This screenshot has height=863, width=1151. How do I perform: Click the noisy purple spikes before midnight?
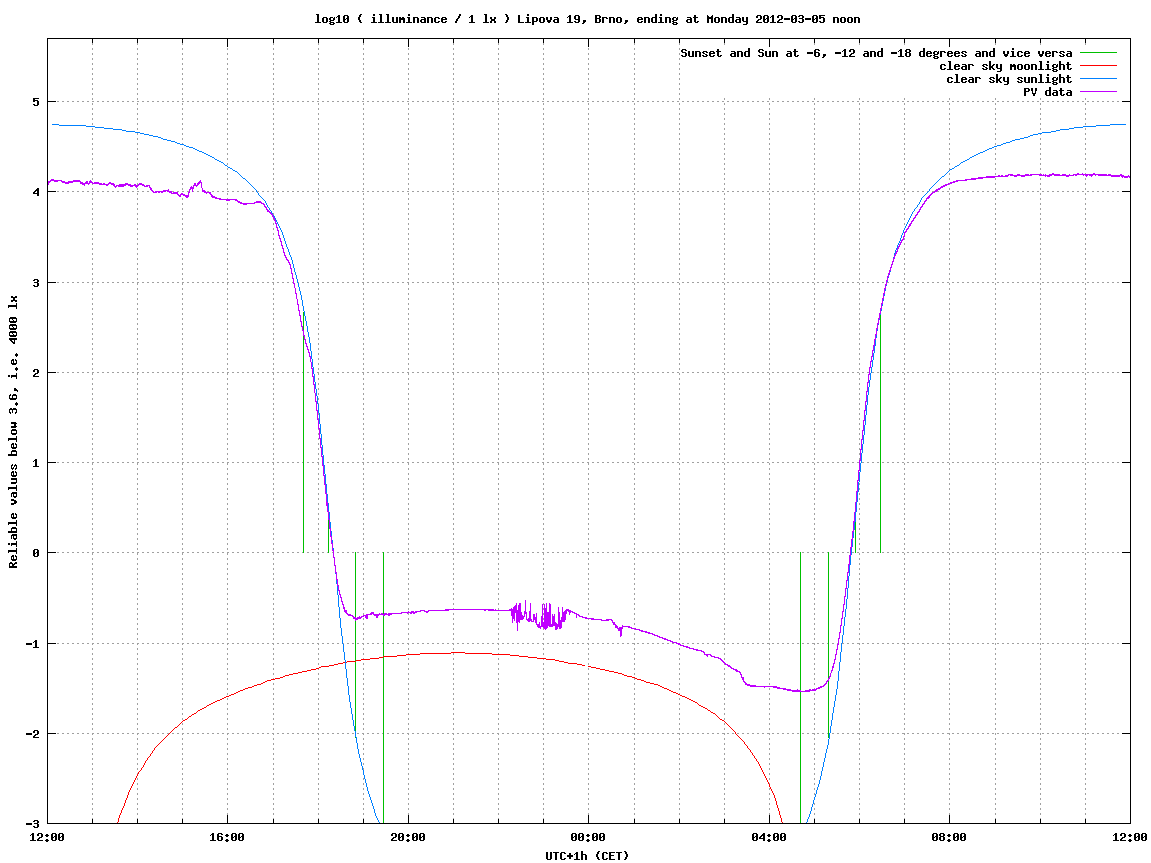(540, 615)
